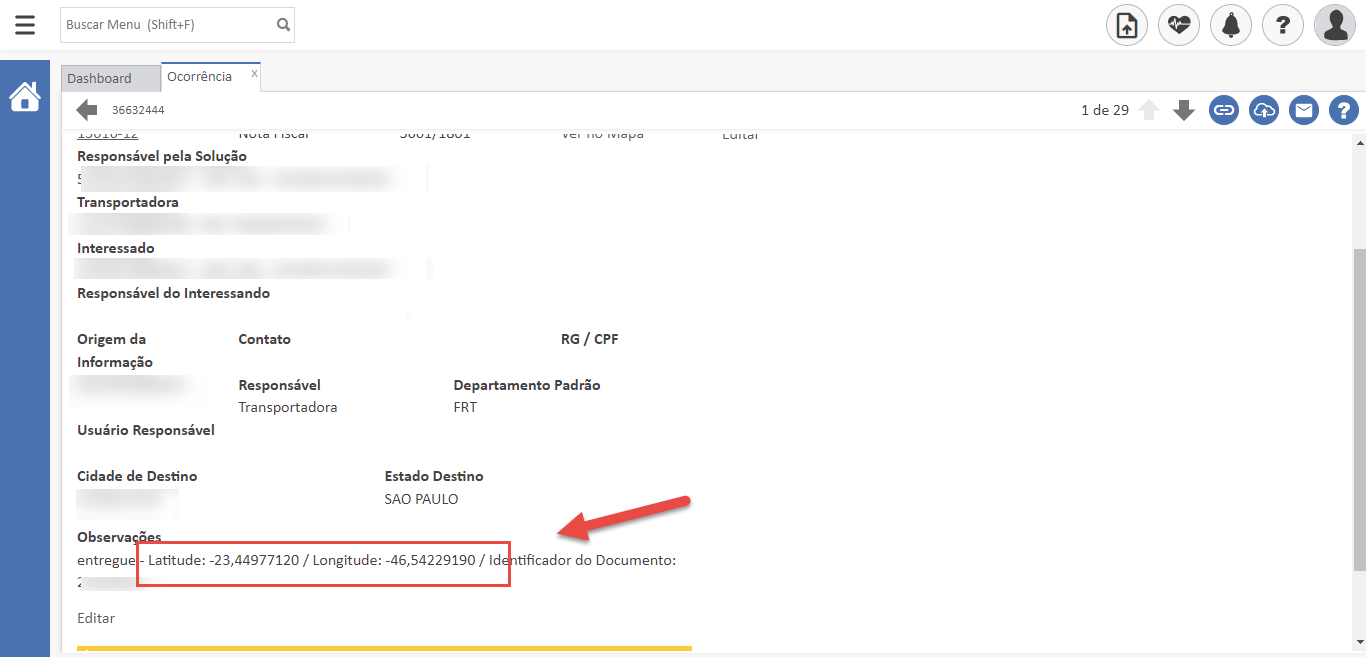Click the gray help question mark in header
Screen dimensions: 1366x657
[x=1283, y=25]
